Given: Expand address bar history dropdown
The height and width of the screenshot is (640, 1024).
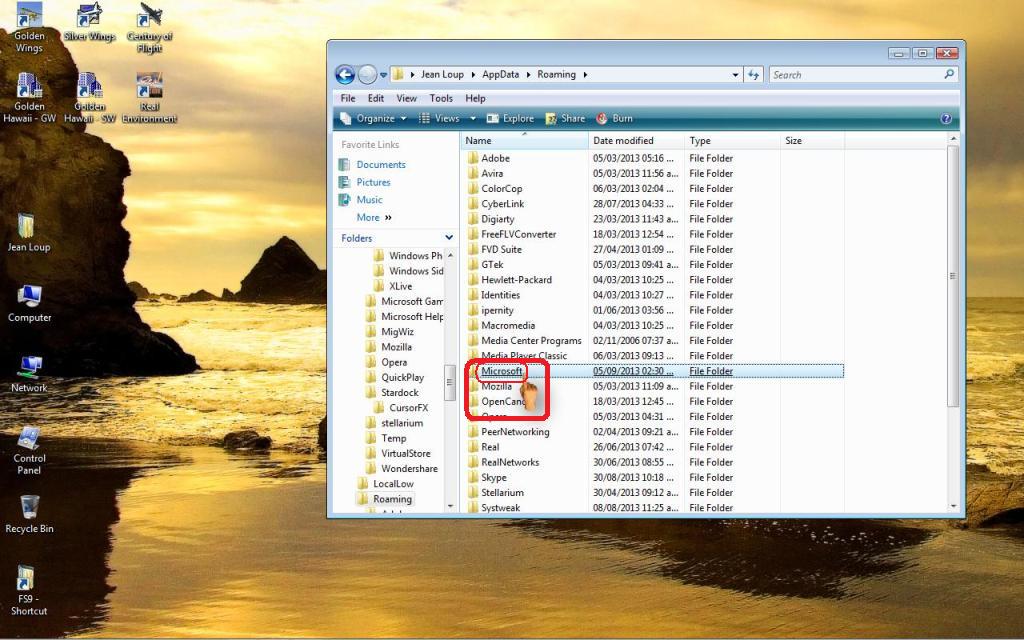Looking at the screenshot, I should click(x=735, y=74).
